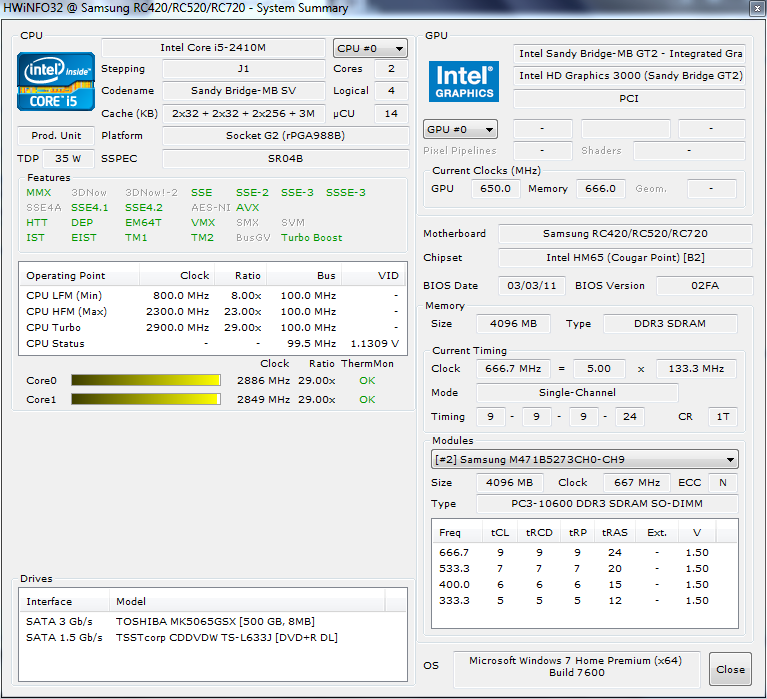
Task: Click the Operating Point column header
Action: [x=79, y=275]
